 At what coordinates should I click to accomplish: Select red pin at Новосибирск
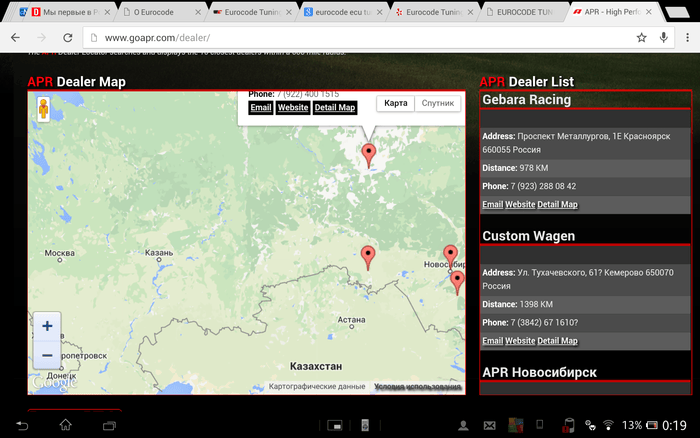(450, 255)
